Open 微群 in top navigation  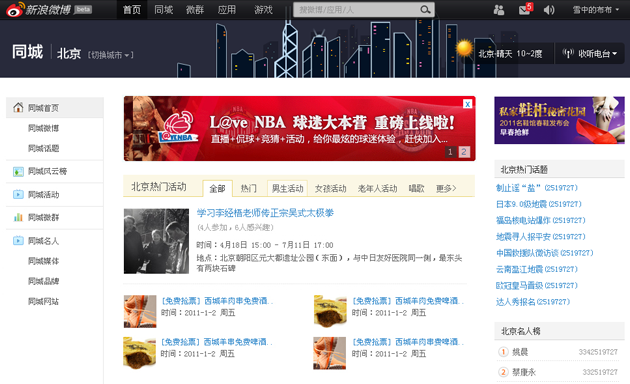pos(195,10)
